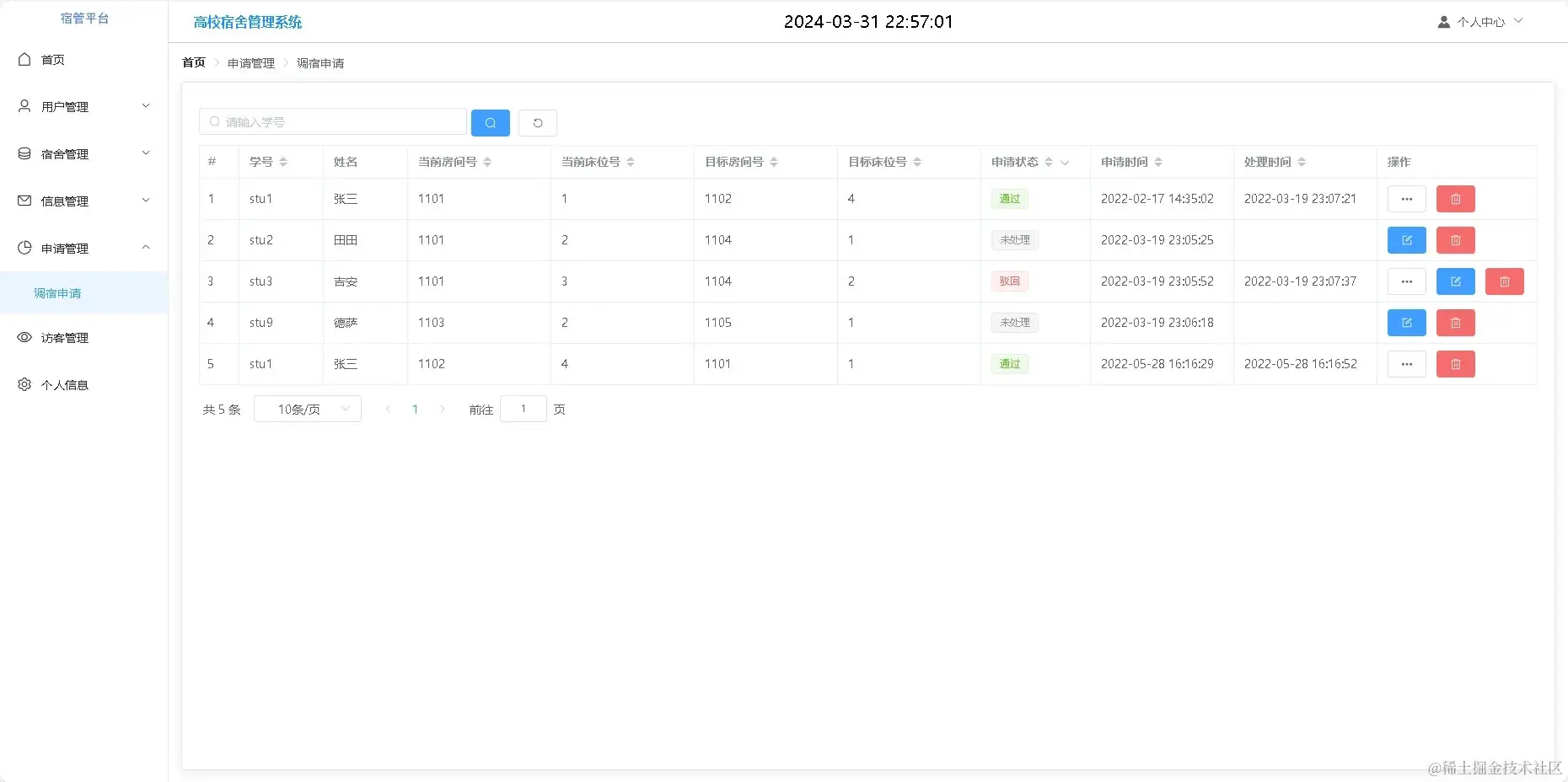Open 个人信息 in the sidebar

click(x=65, y=385)
